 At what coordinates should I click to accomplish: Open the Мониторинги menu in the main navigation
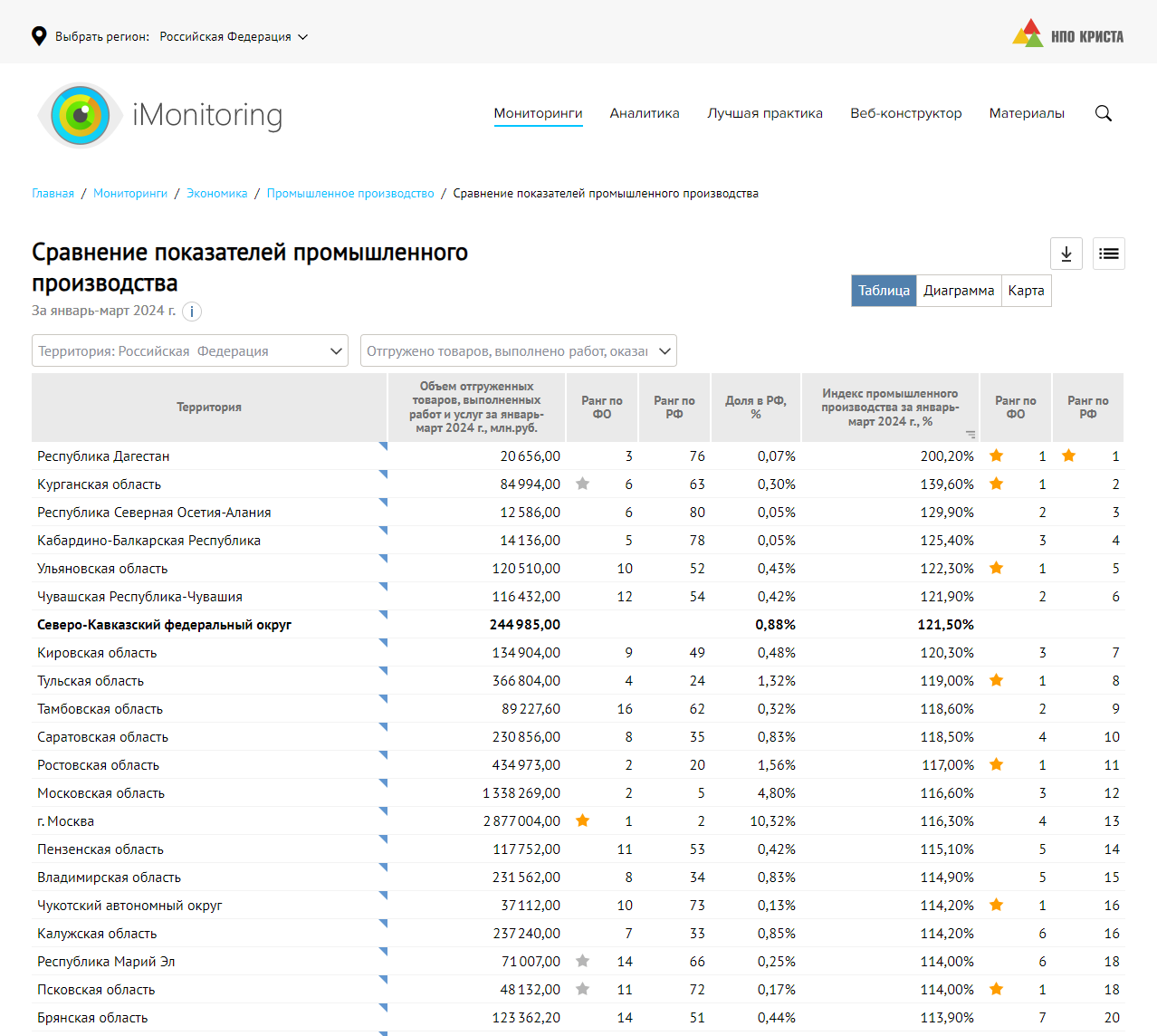[538, 113]
